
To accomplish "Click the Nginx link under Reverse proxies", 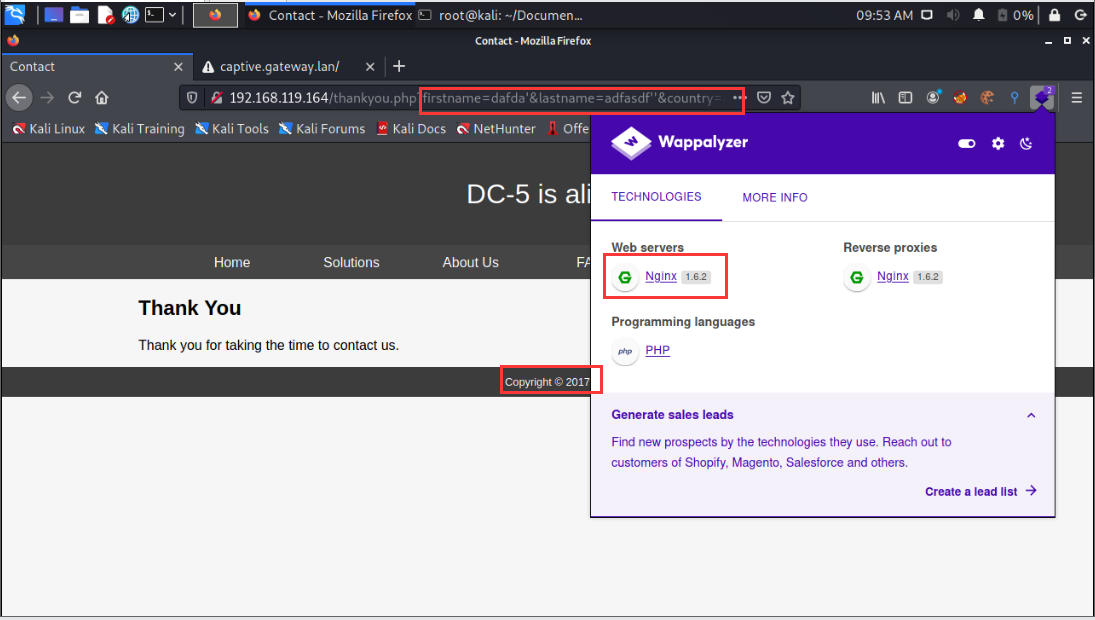I will (892, 276).
